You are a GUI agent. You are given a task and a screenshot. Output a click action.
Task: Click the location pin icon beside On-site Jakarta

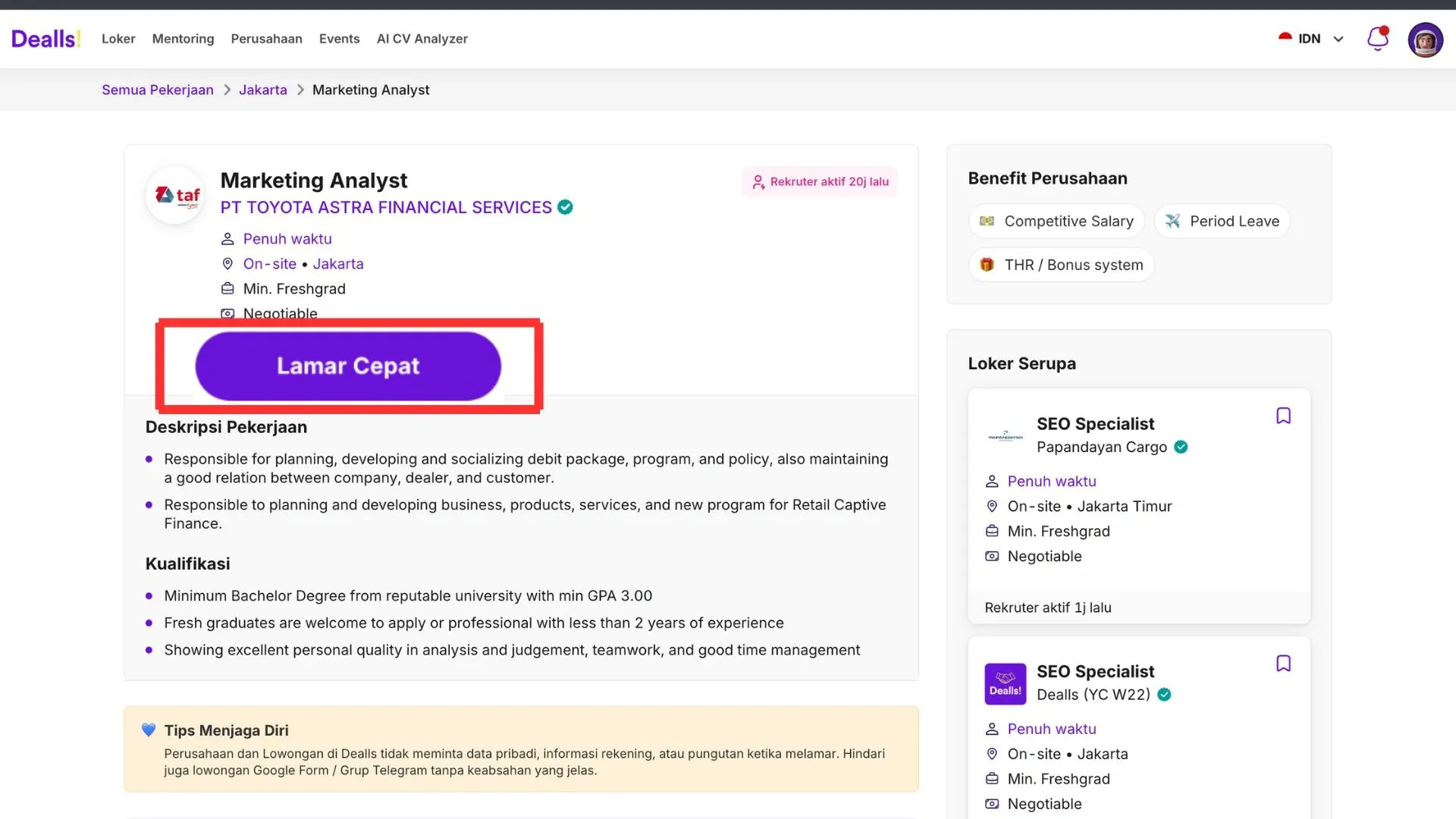227,264
